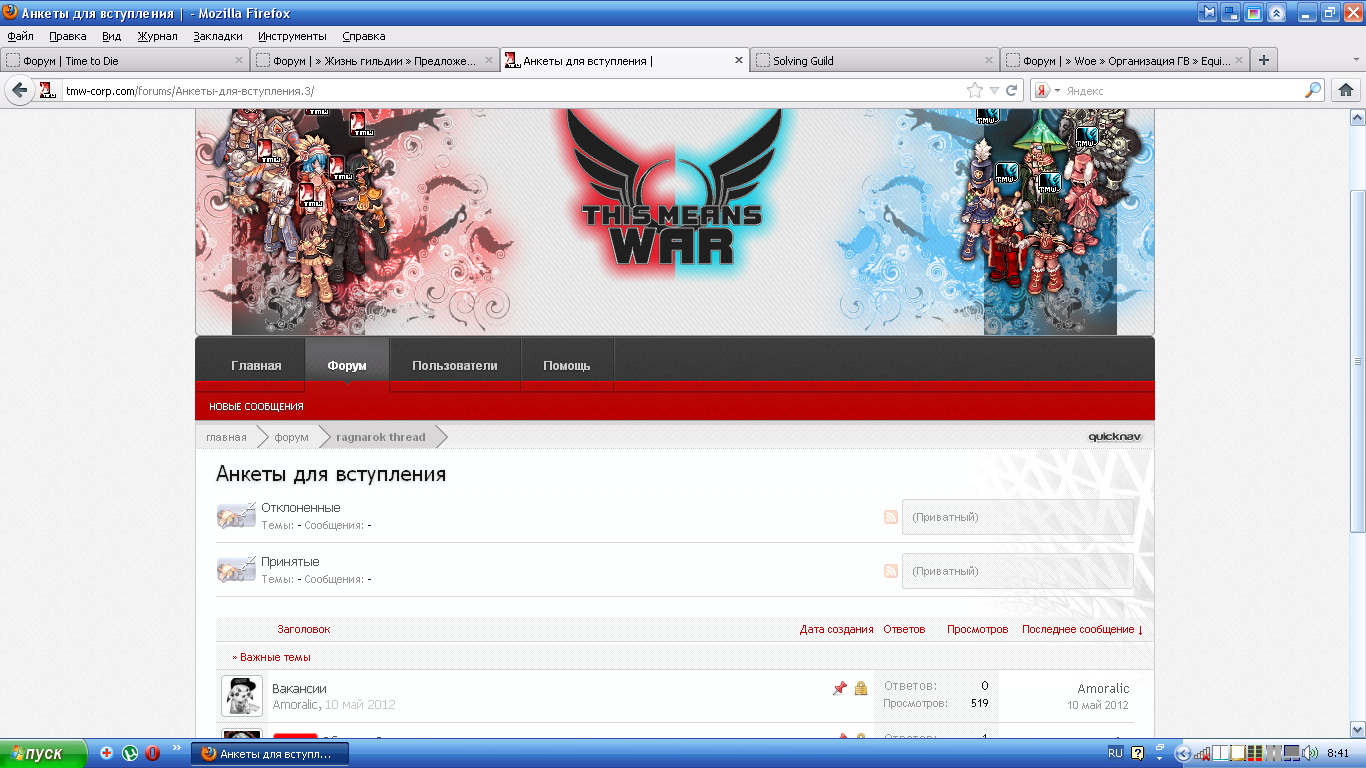Open the Firefox home page icon
The image size is (1366, 768).
click(x=1346, y=90)
